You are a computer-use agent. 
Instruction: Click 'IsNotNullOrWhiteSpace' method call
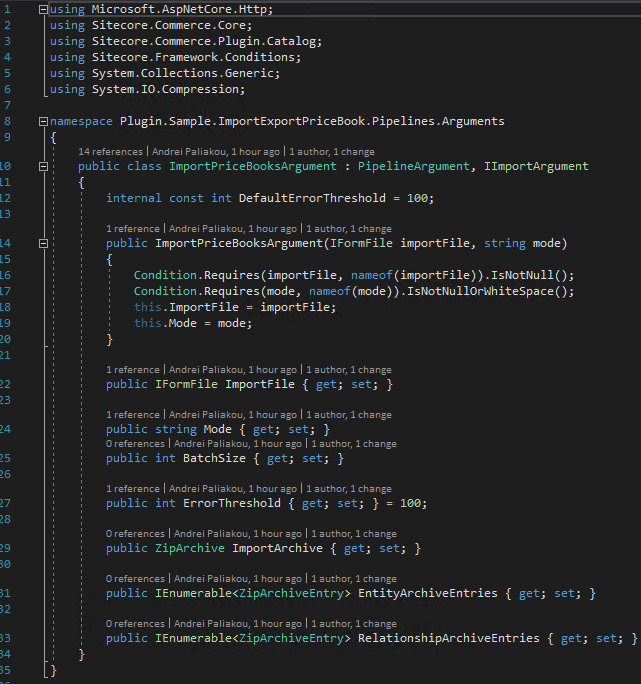[x=480, y=291]
